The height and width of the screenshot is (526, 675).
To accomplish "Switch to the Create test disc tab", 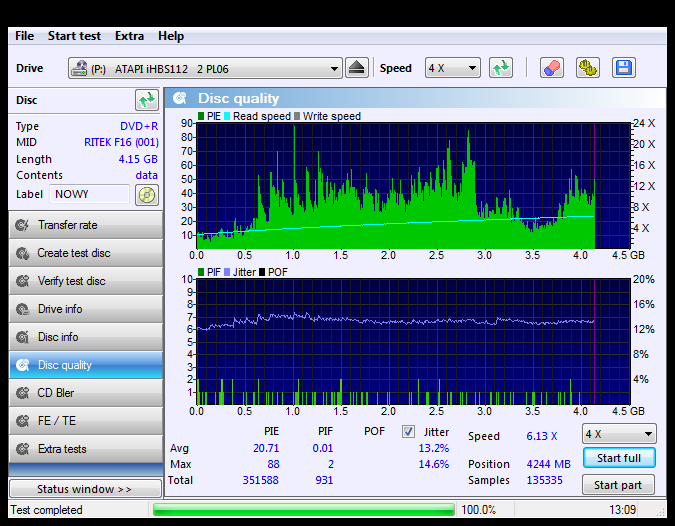I will 86,253.
